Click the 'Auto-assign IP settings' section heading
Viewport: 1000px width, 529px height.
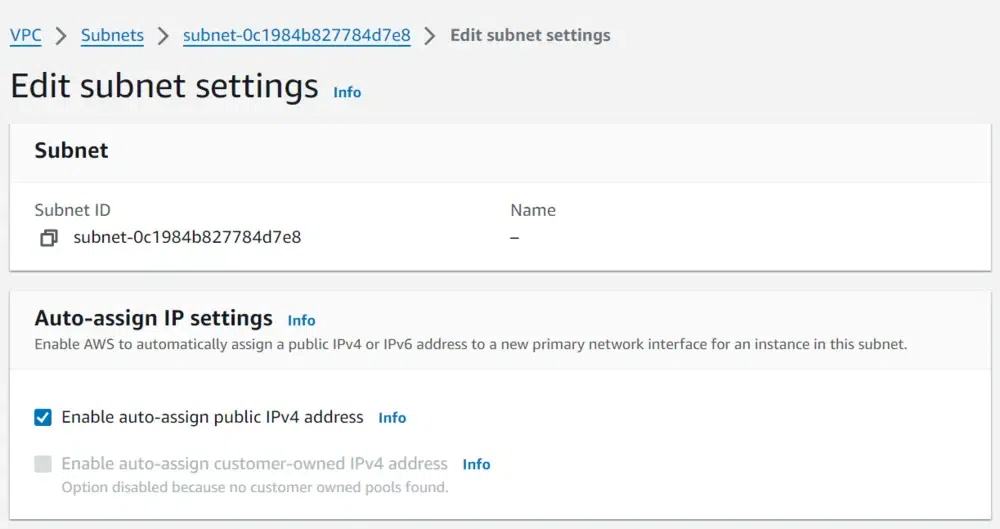click(x=153, y=319)
